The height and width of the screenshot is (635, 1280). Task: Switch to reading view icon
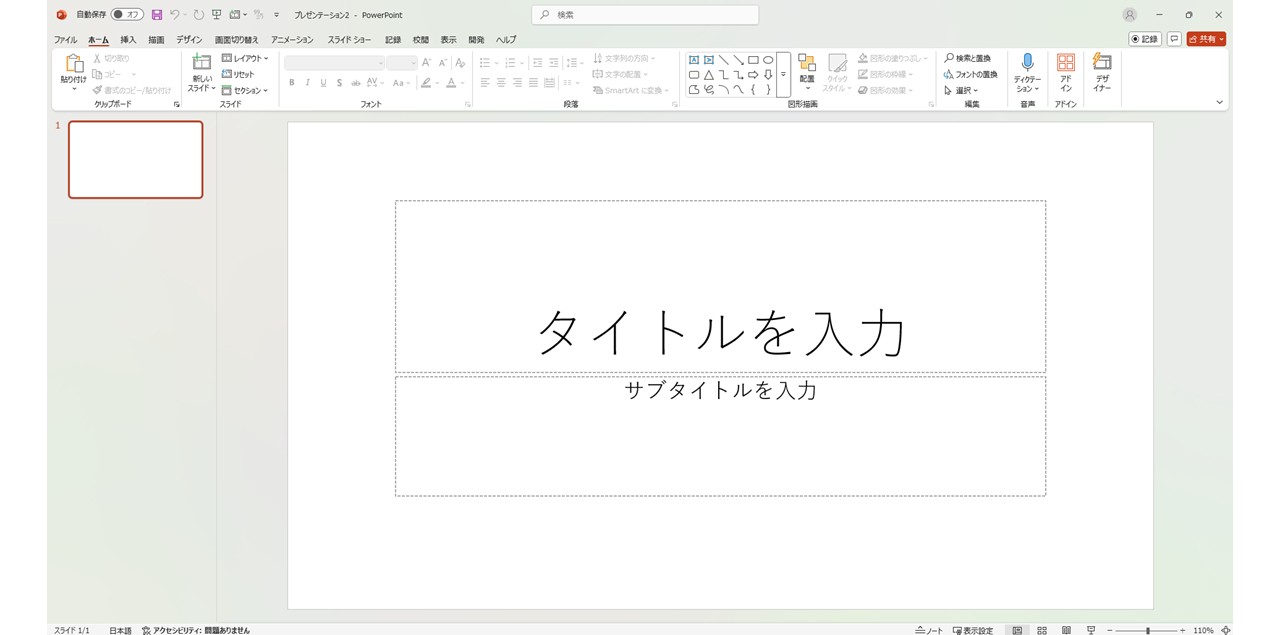point(1066,630)
